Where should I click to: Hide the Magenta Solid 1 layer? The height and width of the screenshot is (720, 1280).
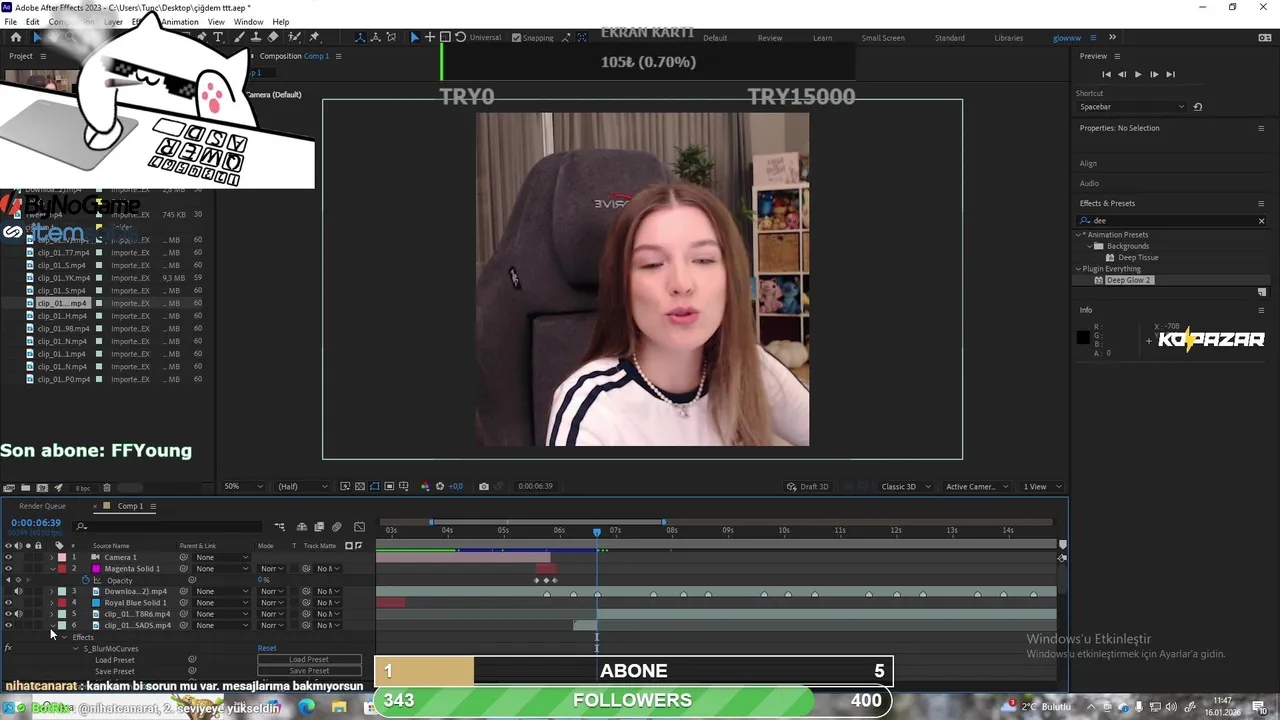click(x=9, y=569)
